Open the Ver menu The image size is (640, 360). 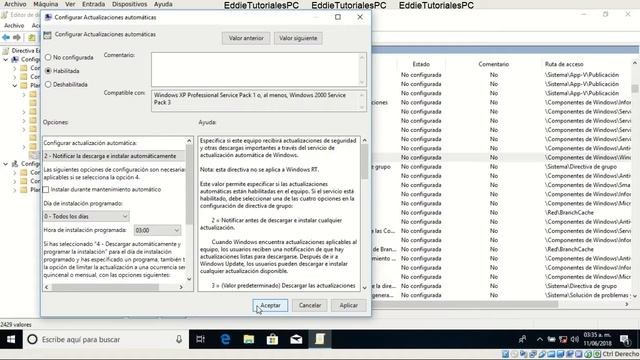[70, 4]
